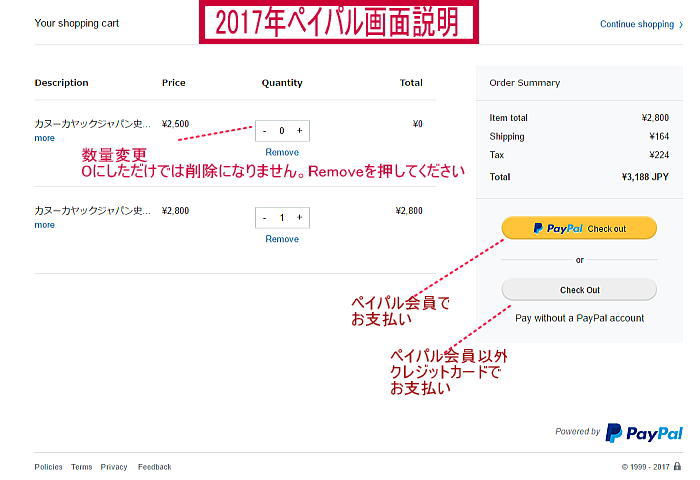Click the PayPal logo beside Powered by

[644, 433]
